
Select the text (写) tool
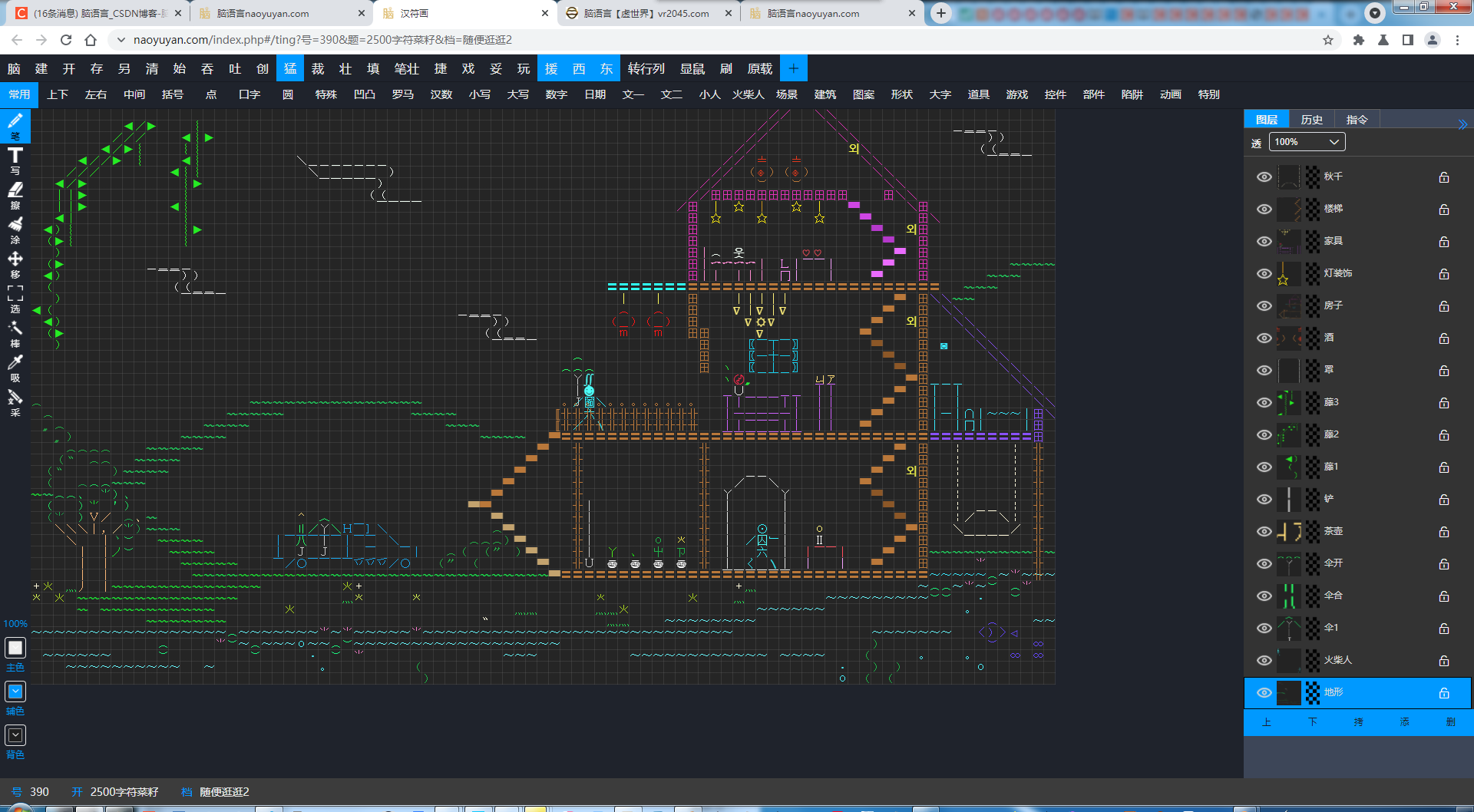click(15, 160)
